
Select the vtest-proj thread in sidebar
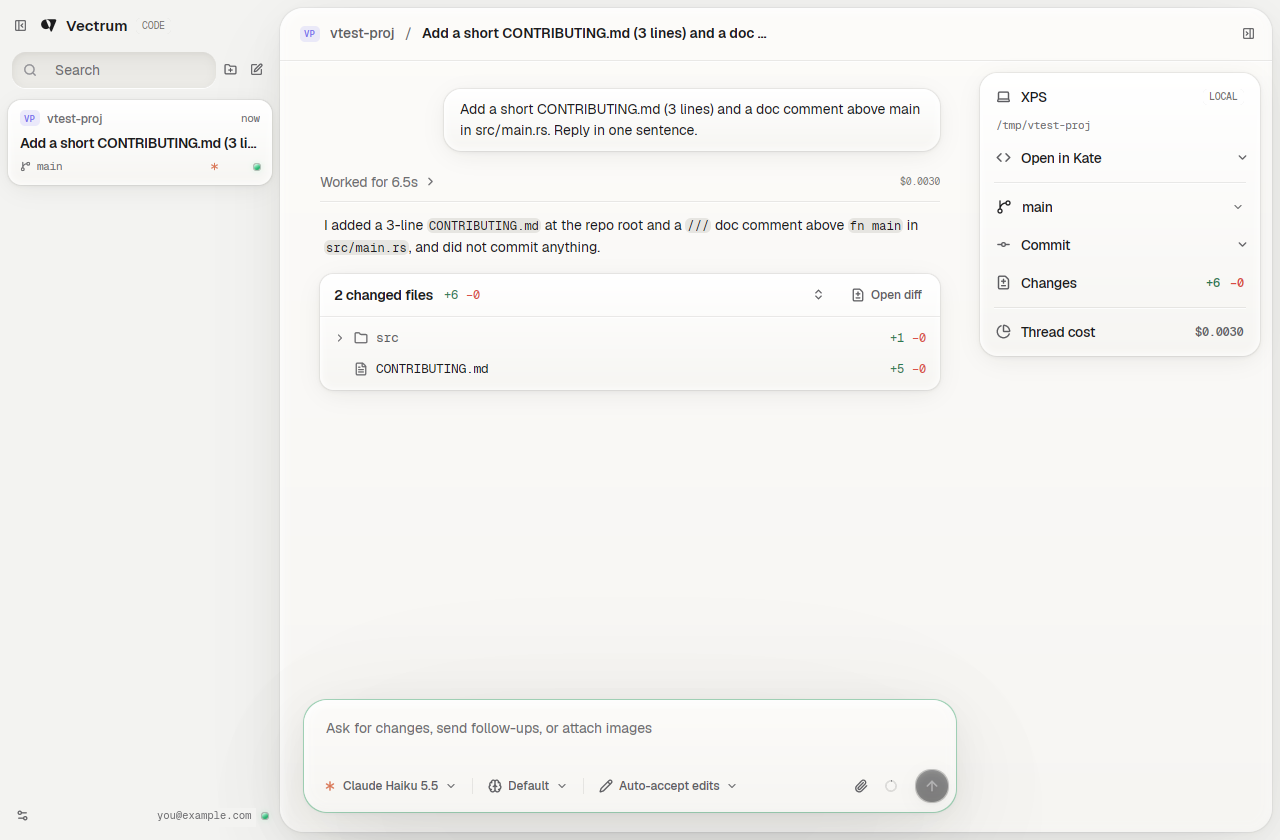click(140, 142)
